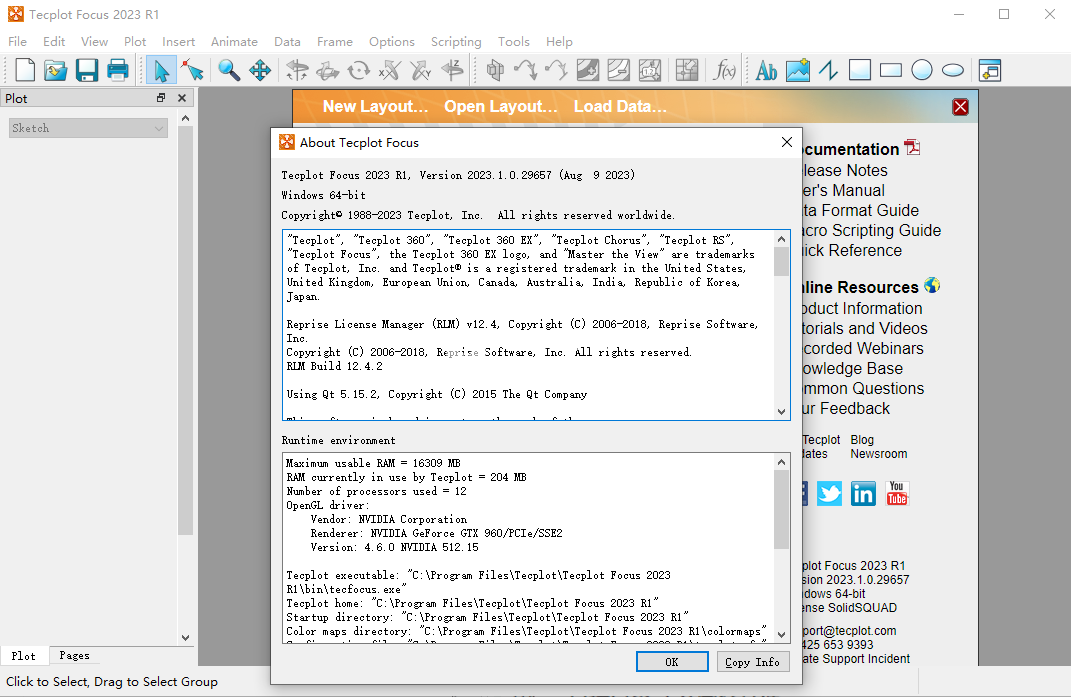Viewport: 1071px width, 697px height.
Task: Open the File menu
Action: tap(17, 42)
